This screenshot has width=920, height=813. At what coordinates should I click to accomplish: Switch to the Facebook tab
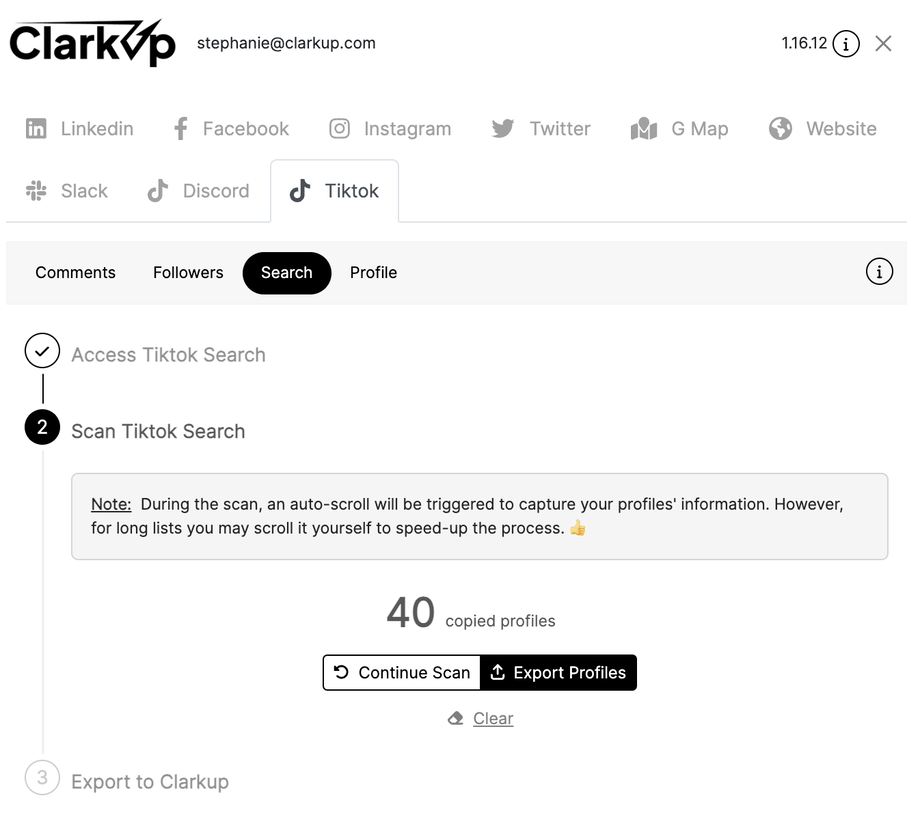(x=231, y=128)
